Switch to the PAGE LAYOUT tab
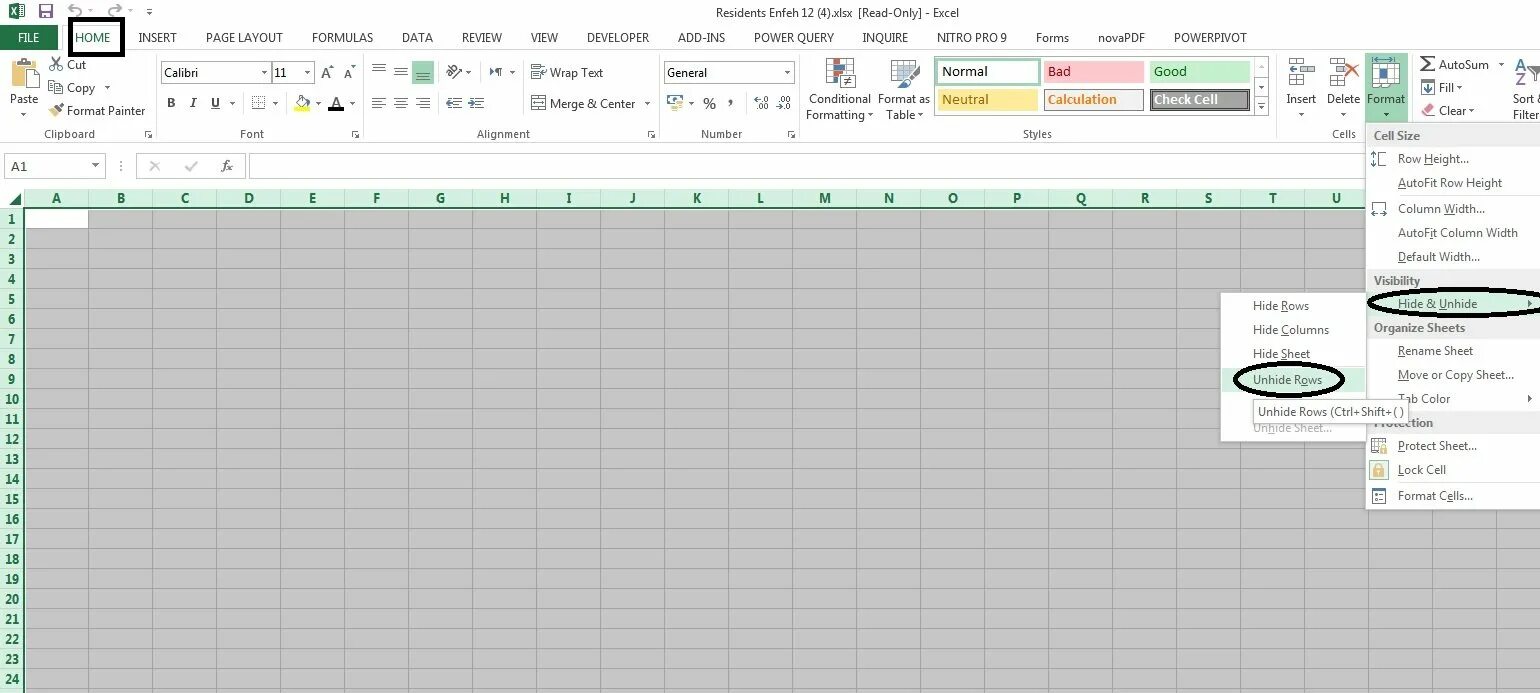This screenshot has height=693, width=1540. [244, 37]
